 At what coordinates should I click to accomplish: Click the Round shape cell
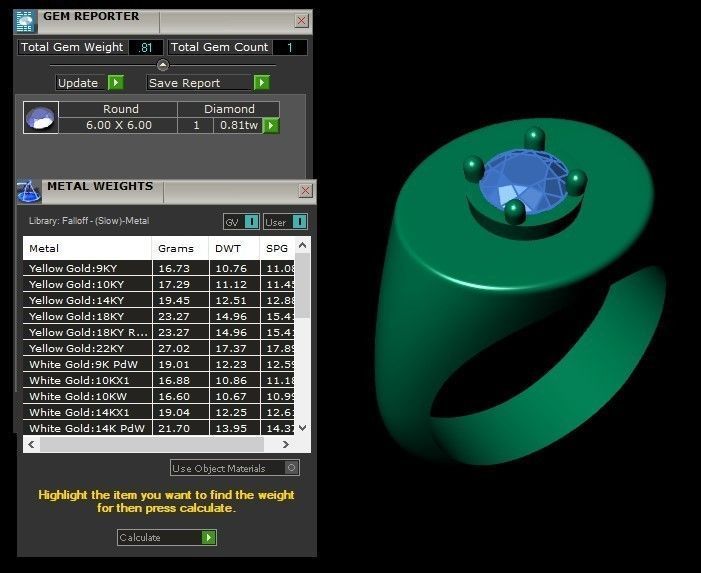118,109
